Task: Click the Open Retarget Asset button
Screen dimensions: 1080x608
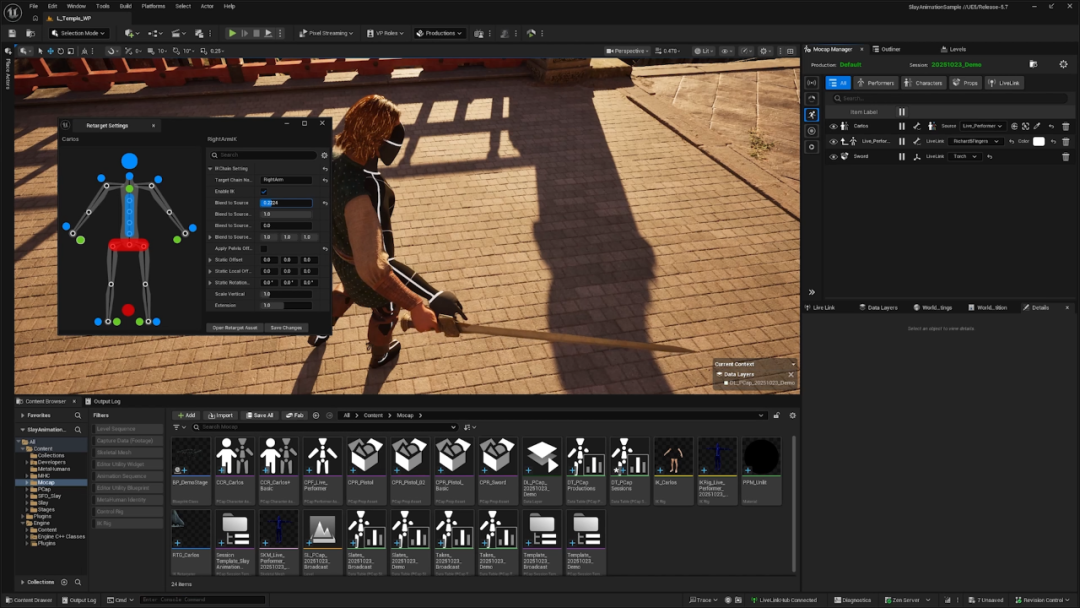Action: click(x=234, y=327)
